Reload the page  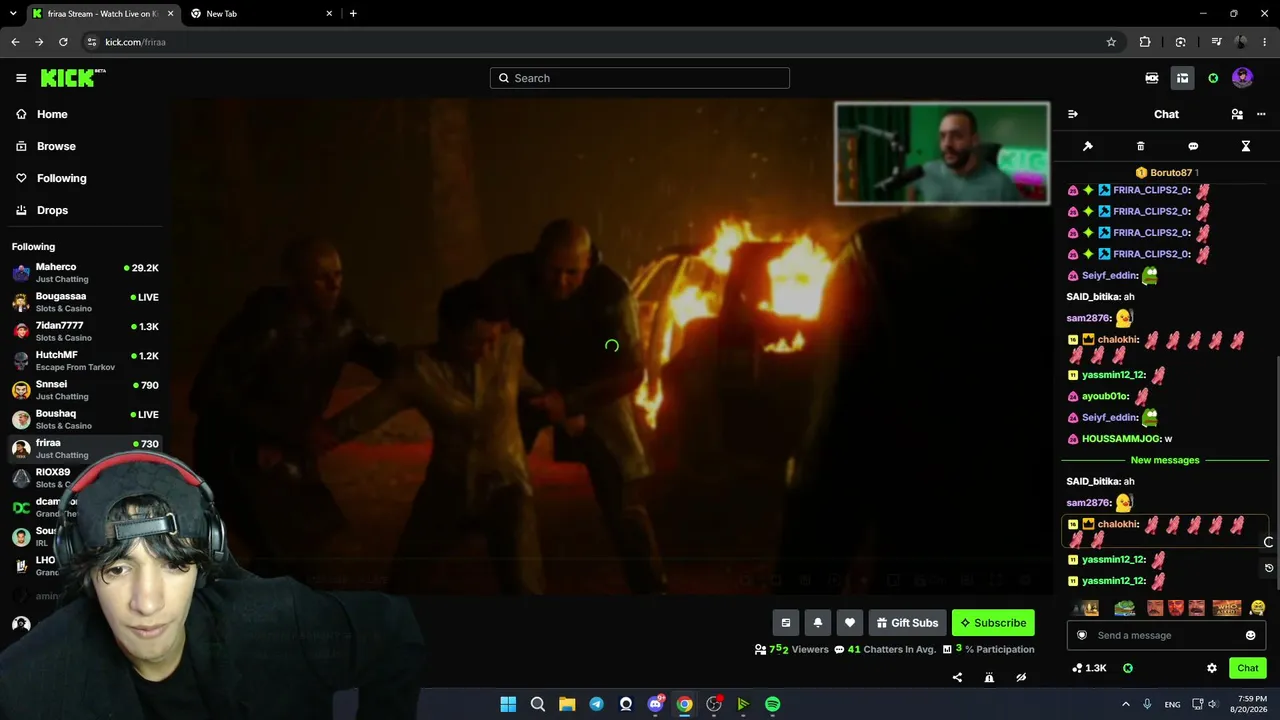[x=63, y=42]
